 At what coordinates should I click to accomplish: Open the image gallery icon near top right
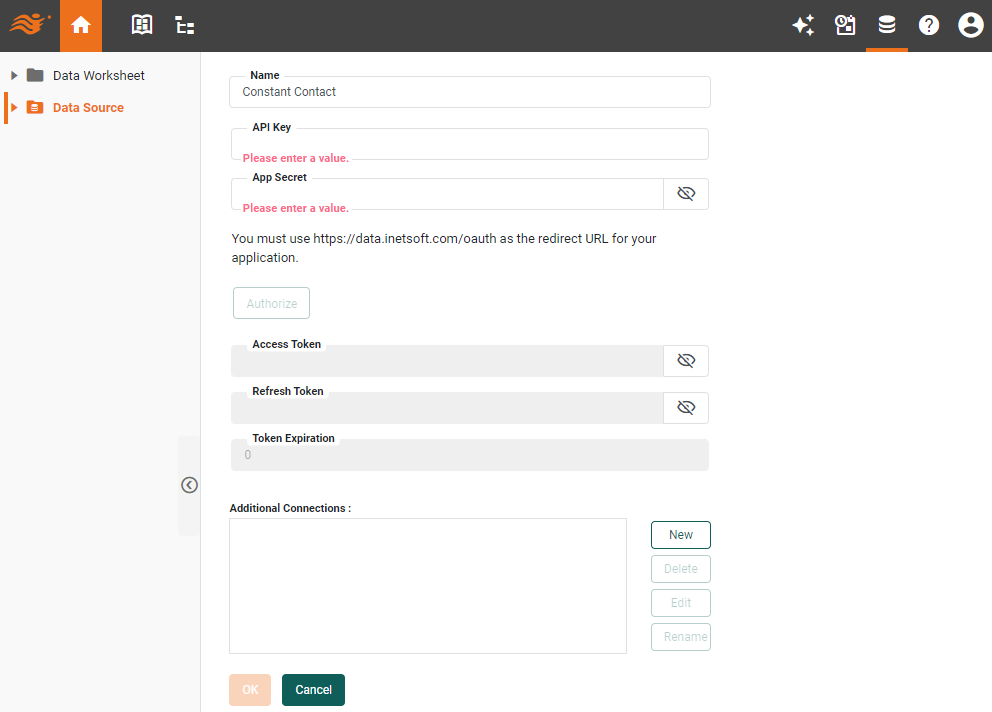[x=845, y=25]
